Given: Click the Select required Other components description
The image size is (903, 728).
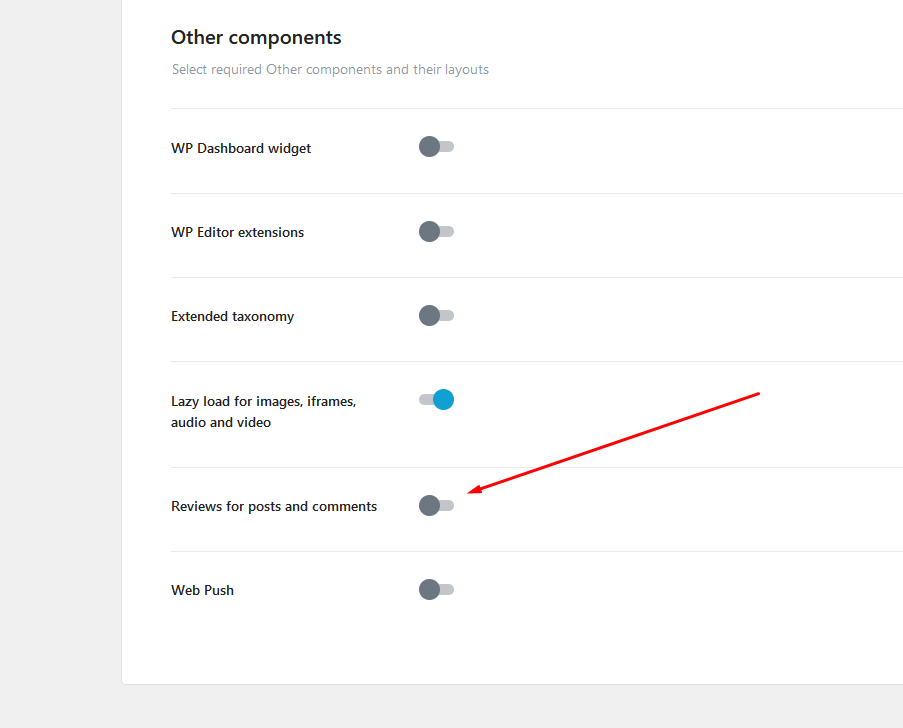Looking at the screenshot, I should coord(330,70).
